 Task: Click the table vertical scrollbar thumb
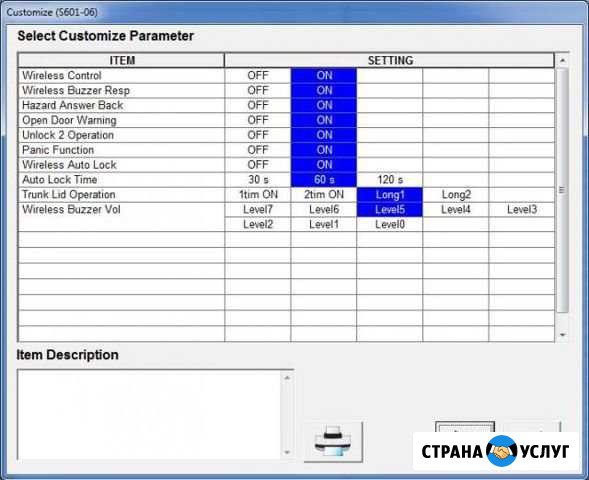tap(562, 190)
